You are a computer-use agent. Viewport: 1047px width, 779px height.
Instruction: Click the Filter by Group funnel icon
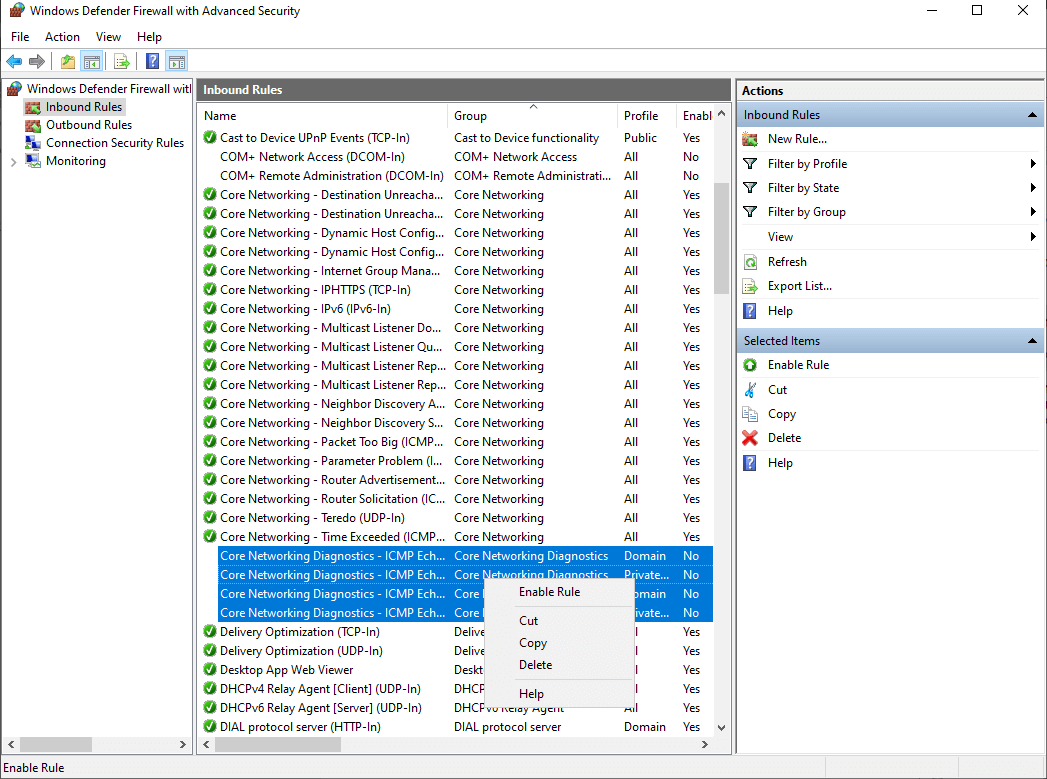750,212
